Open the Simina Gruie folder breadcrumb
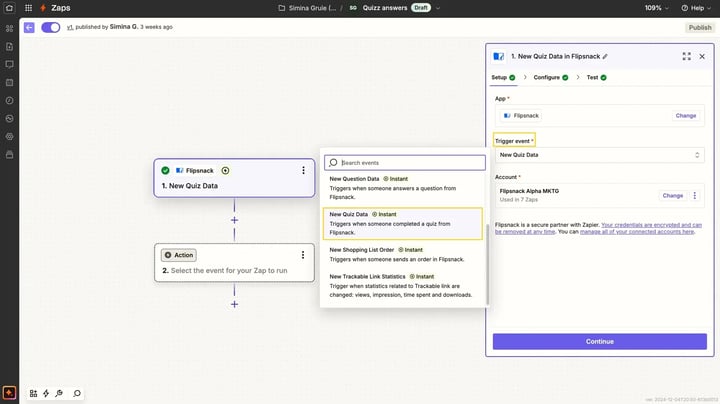The width and height of the screenshot is (720, 404). click(x=307, y=8)
